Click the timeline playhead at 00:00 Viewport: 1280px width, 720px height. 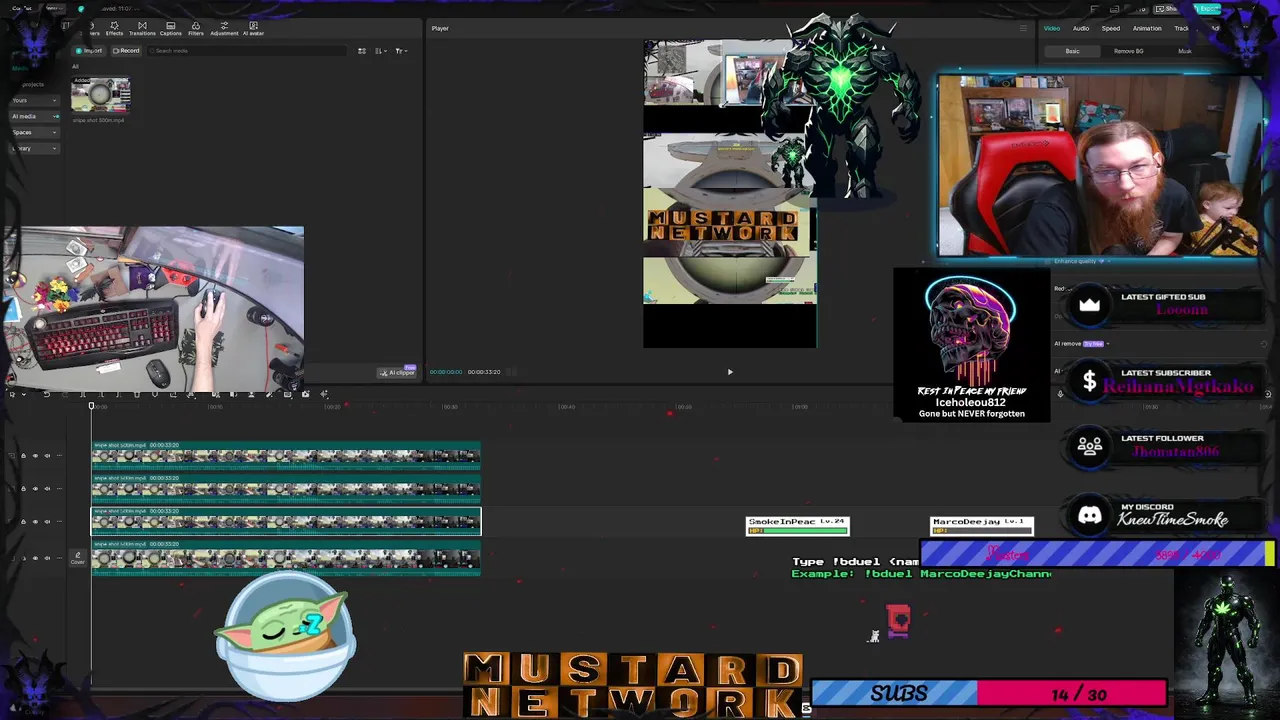(91, 406)
